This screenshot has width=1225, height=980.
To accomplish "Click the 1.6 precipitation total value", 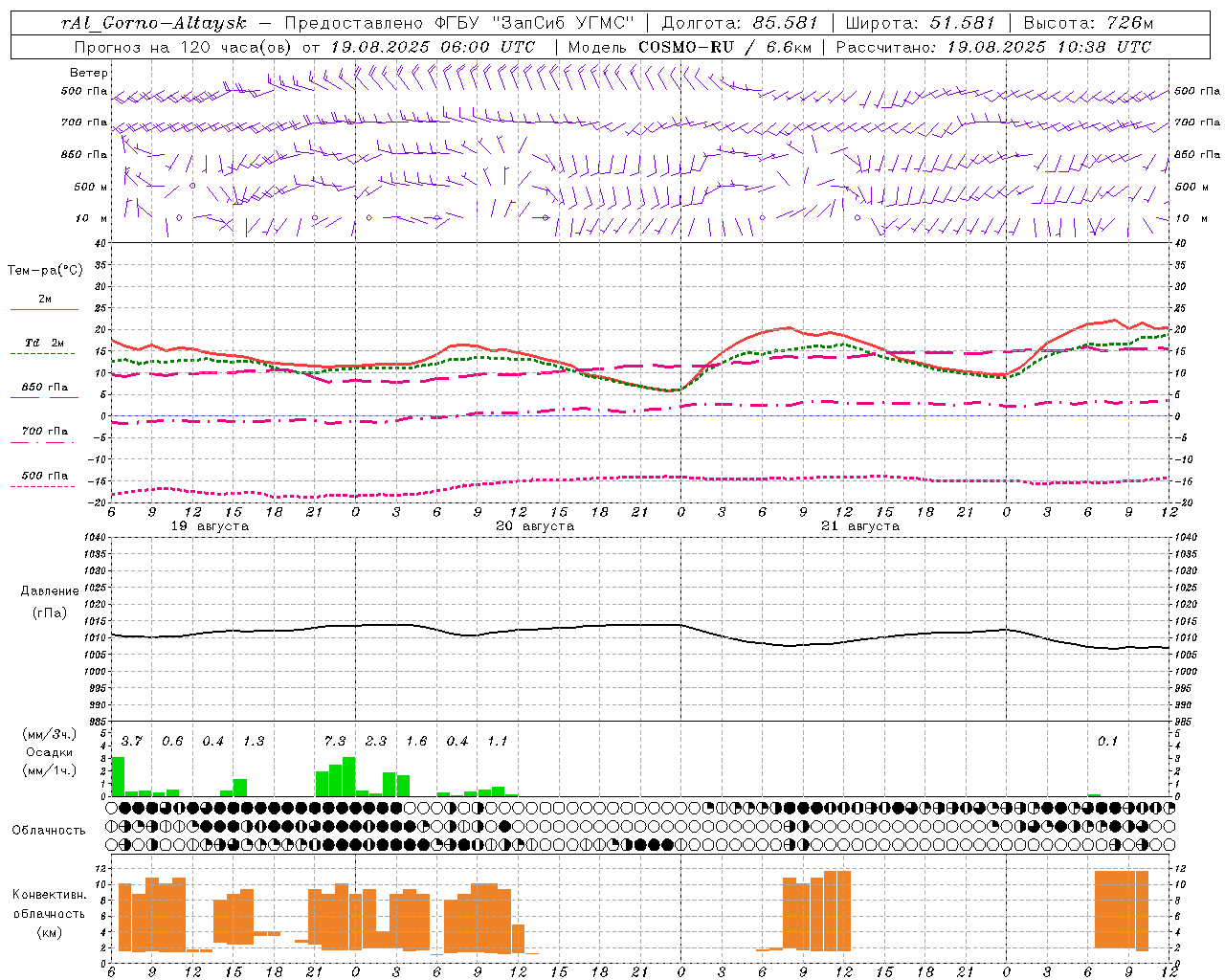I will [416, 741].
